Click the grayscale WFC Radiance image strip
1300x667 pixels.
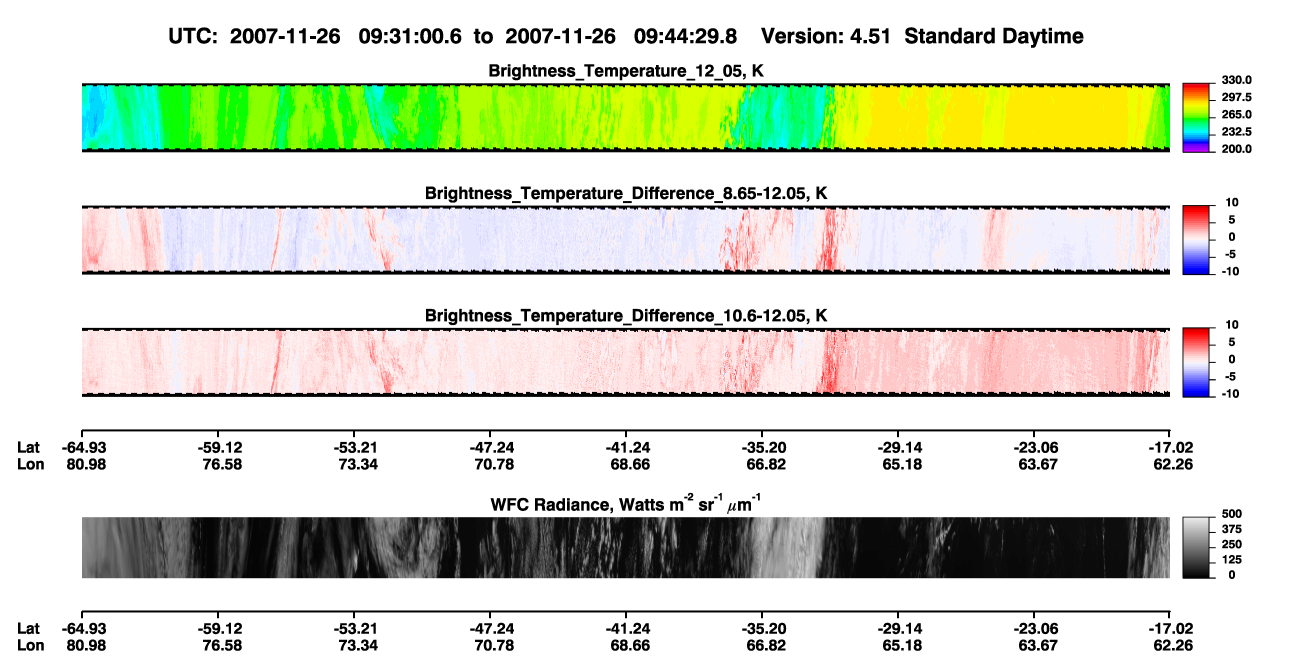tap(625, 547)
